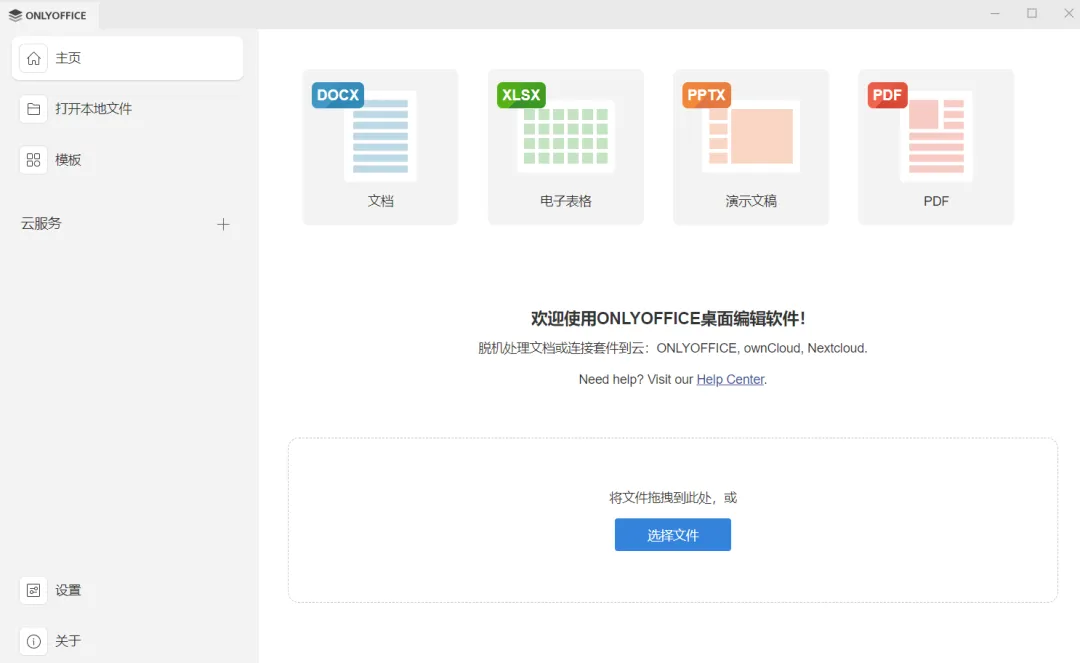Click the folder icon for 打开本地文件
Screen dimensions: 1080x663
tap(33, 109)
